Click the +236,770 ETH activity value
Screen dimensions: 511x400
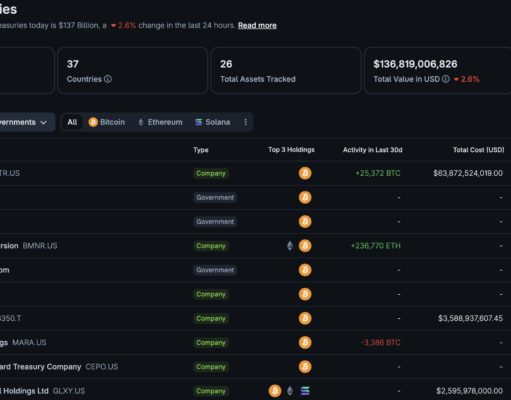(x=376, y=246)
